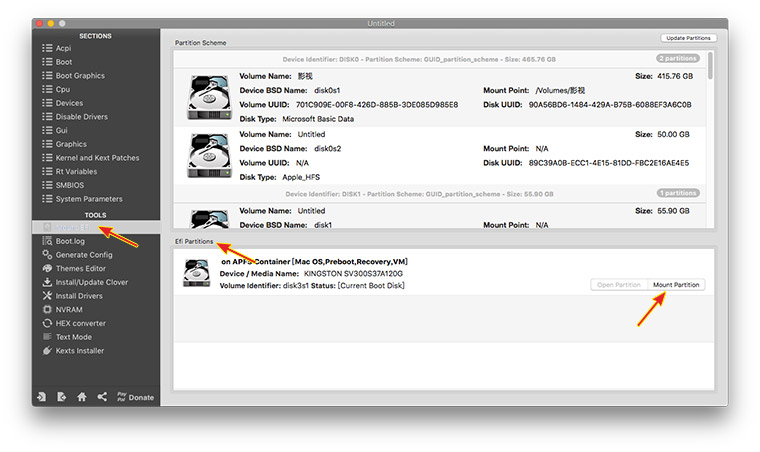Click Disk UUID 89C39A0B value
This screenshot has width=760, height=452.
[x=608, y=163]
